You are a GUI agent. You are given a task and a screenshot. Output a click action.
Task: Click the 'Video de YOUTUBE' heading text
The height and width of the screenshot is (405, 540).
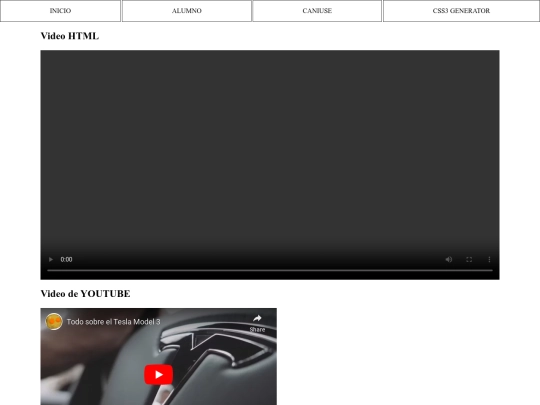pyautogui.click(x=85, y=293)
